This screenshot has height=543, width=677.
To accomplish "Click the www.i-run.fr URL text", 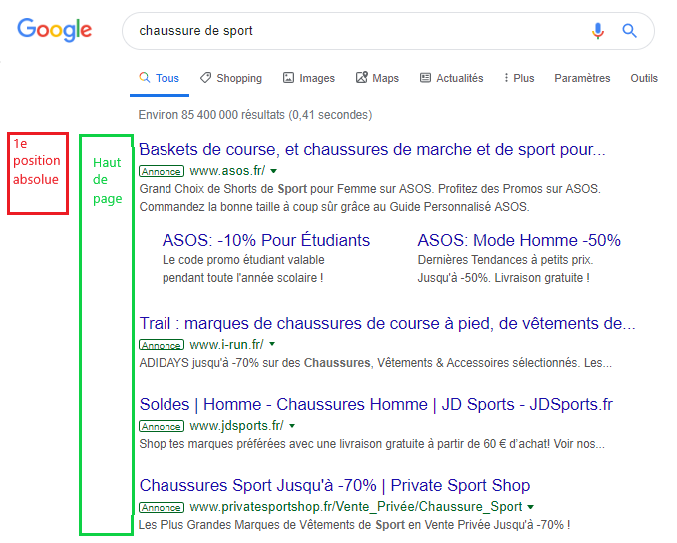I will tap(226, 344).
